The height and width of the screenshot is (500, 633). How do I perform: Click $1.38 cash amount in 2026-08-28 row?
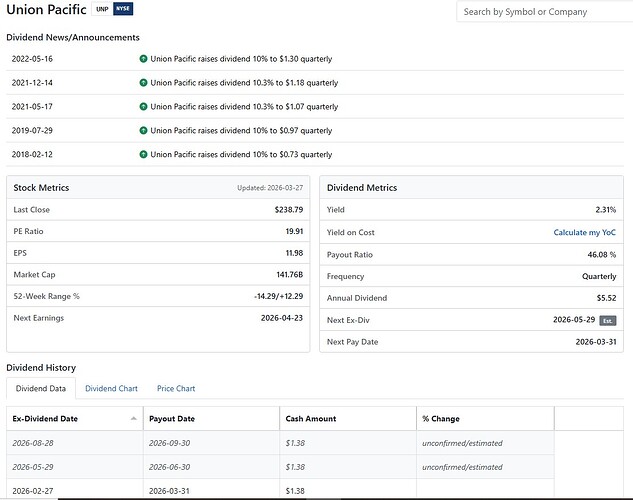point(295,443)
